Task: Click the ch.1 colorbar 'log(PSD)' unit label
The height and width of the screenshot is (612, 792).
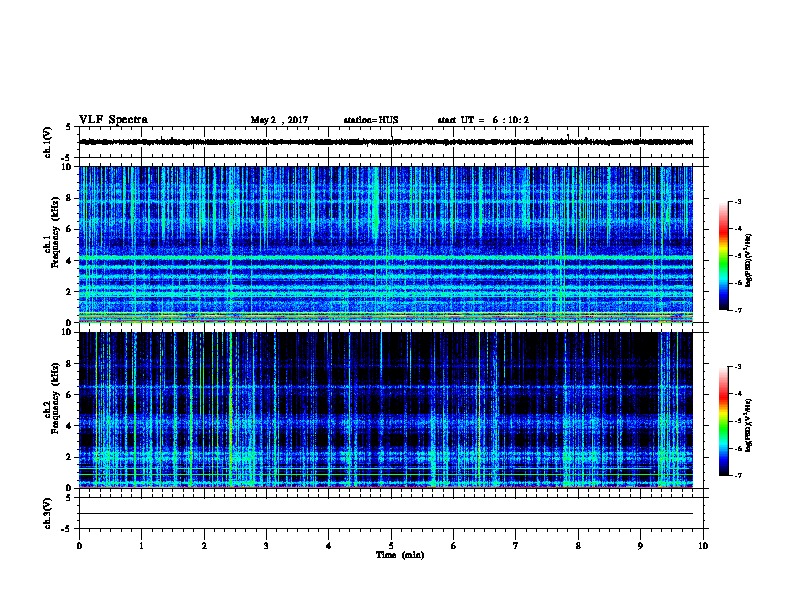Action: [x=748, y=261]
